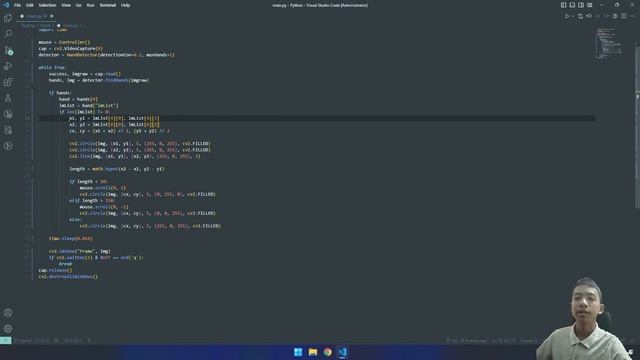Click the line 'while True:'
Viewport: 640px width, 360px height.
click(x=52, y=68)
